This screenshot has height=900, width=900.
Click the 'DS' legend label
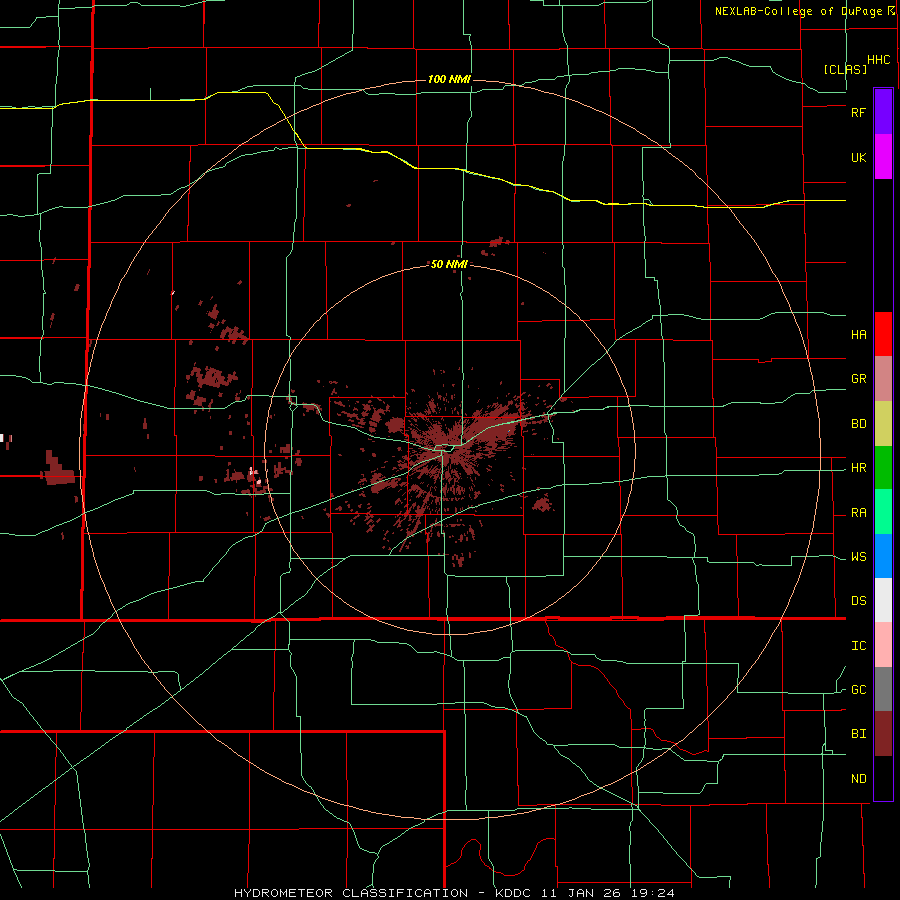coord(858,601)
